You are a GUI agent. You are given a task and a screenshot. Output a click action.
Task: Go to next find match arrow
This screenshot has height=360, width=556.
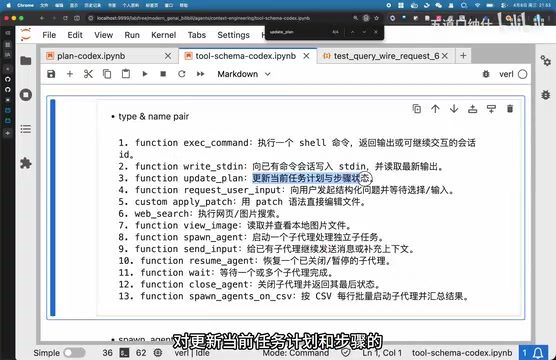click(x=364, y=32)
